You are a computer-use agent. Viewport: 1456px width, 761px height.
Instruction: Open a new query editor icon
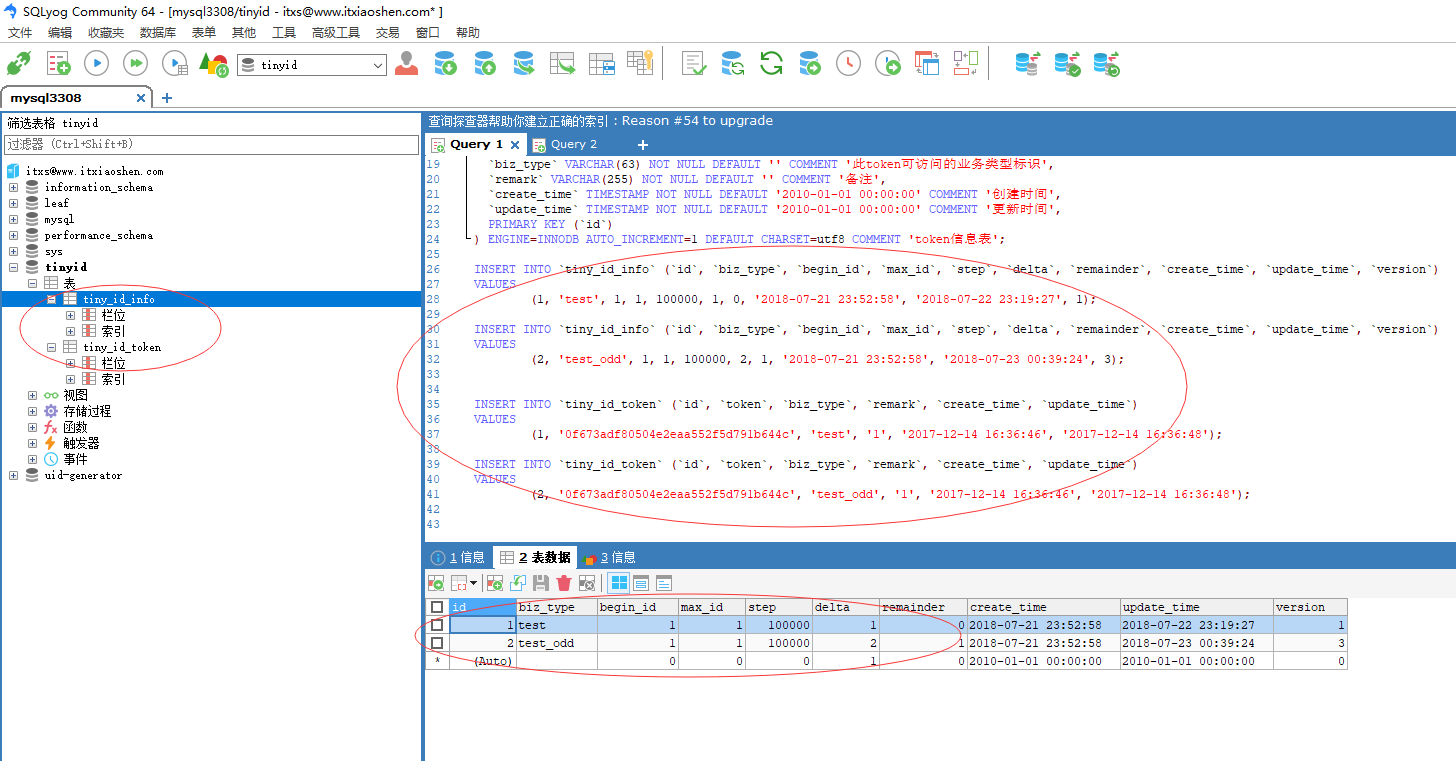(58, 64)
